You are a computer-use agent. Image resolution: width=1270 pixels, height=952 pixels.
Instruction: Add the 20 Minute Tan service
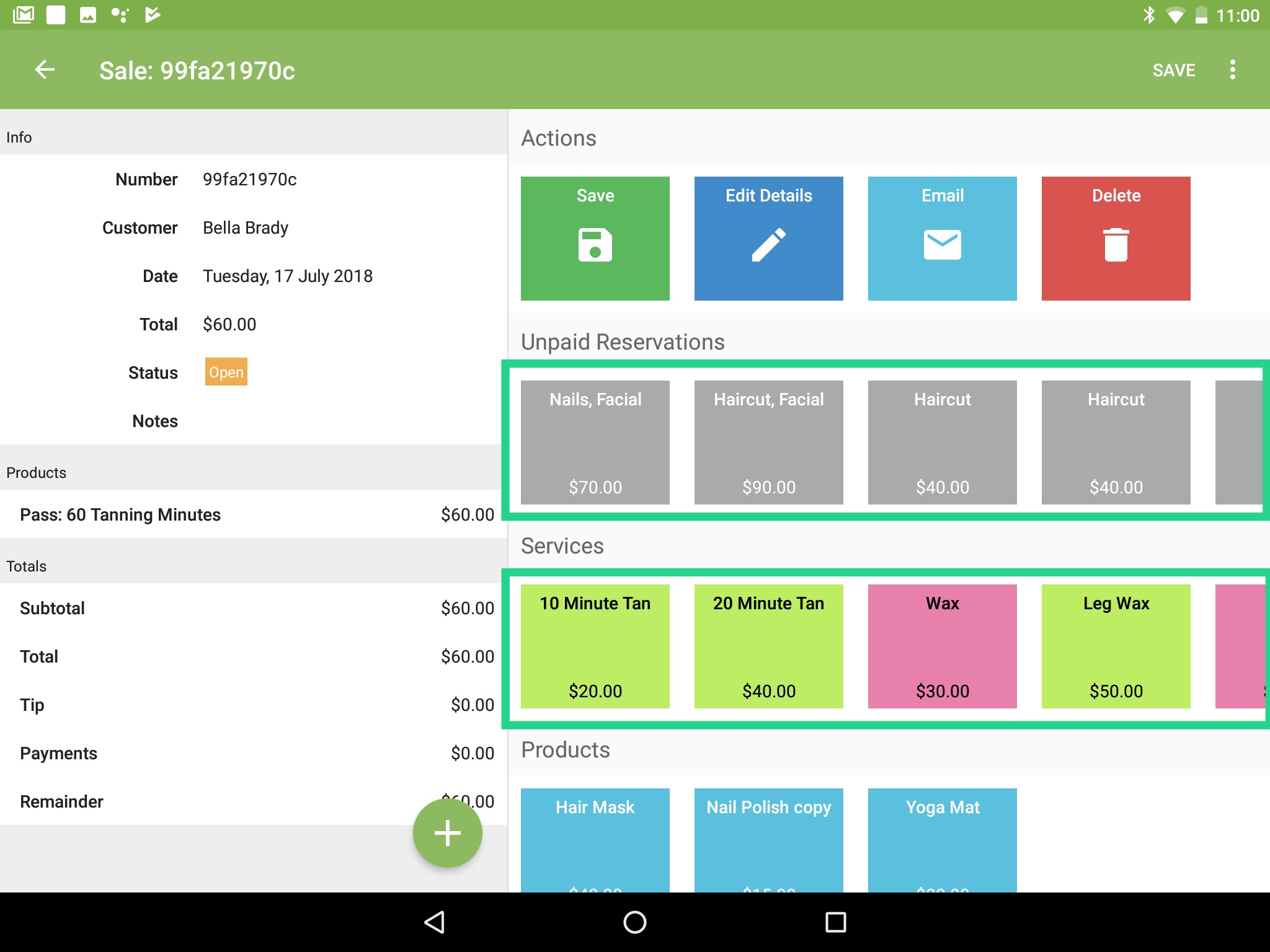click(x=768, y=646)
